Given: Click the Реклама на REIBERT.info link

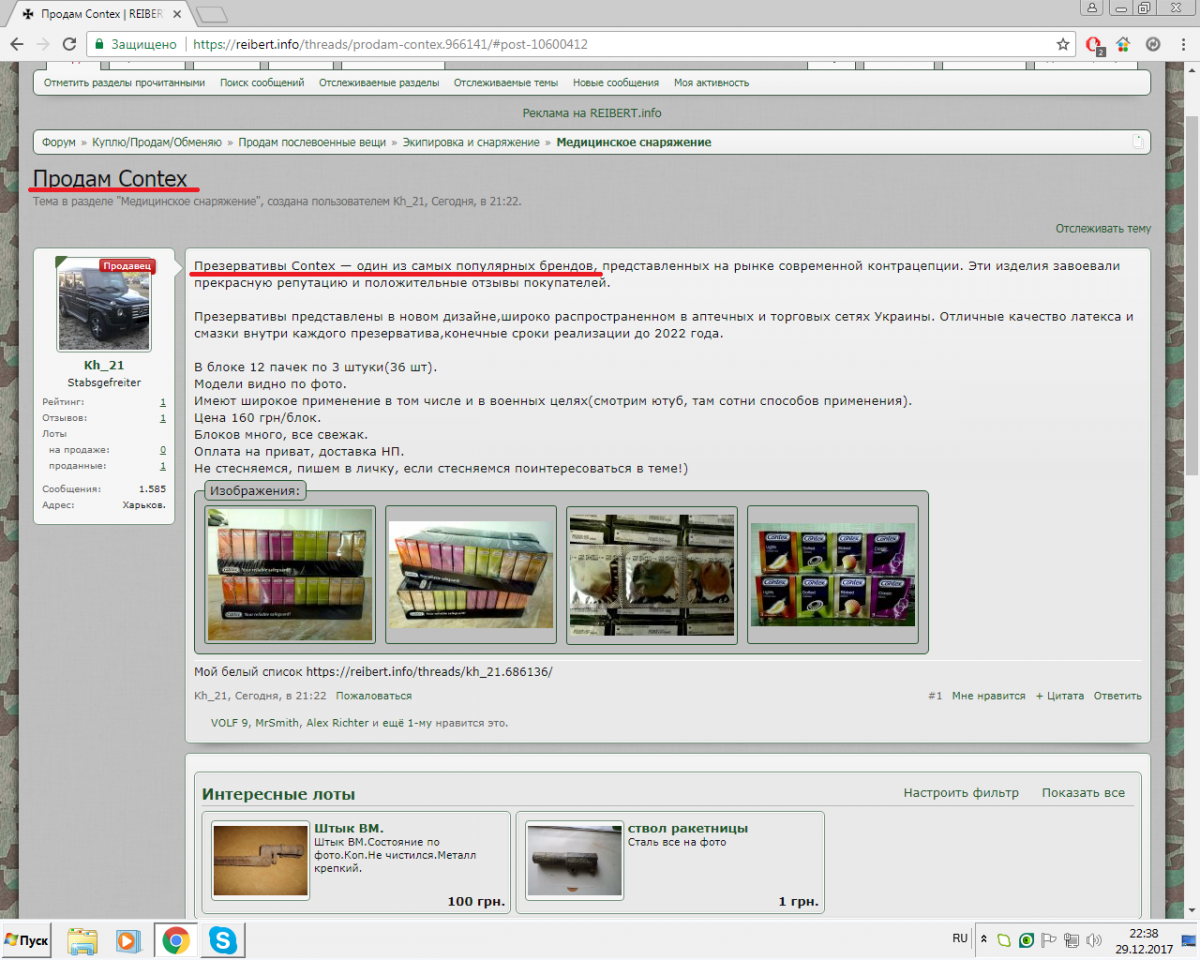Looking at the screenshot, I should pos(592,113).
